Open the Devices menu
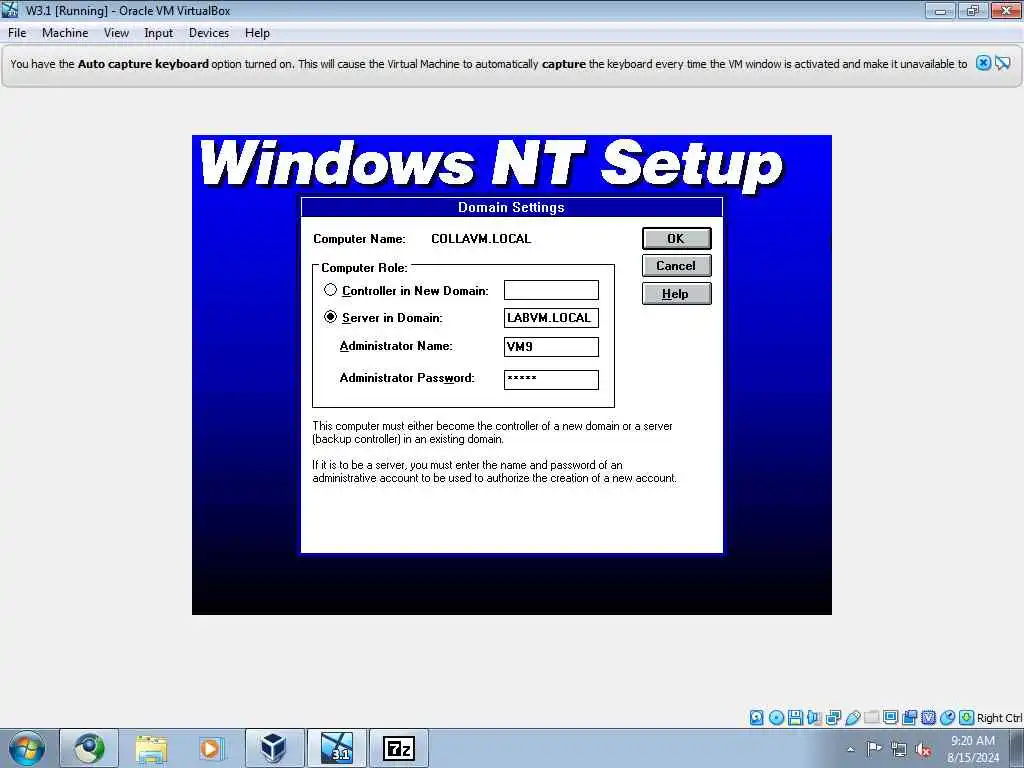The width and height of the screenshot is (1024, 768). point(209,33)
